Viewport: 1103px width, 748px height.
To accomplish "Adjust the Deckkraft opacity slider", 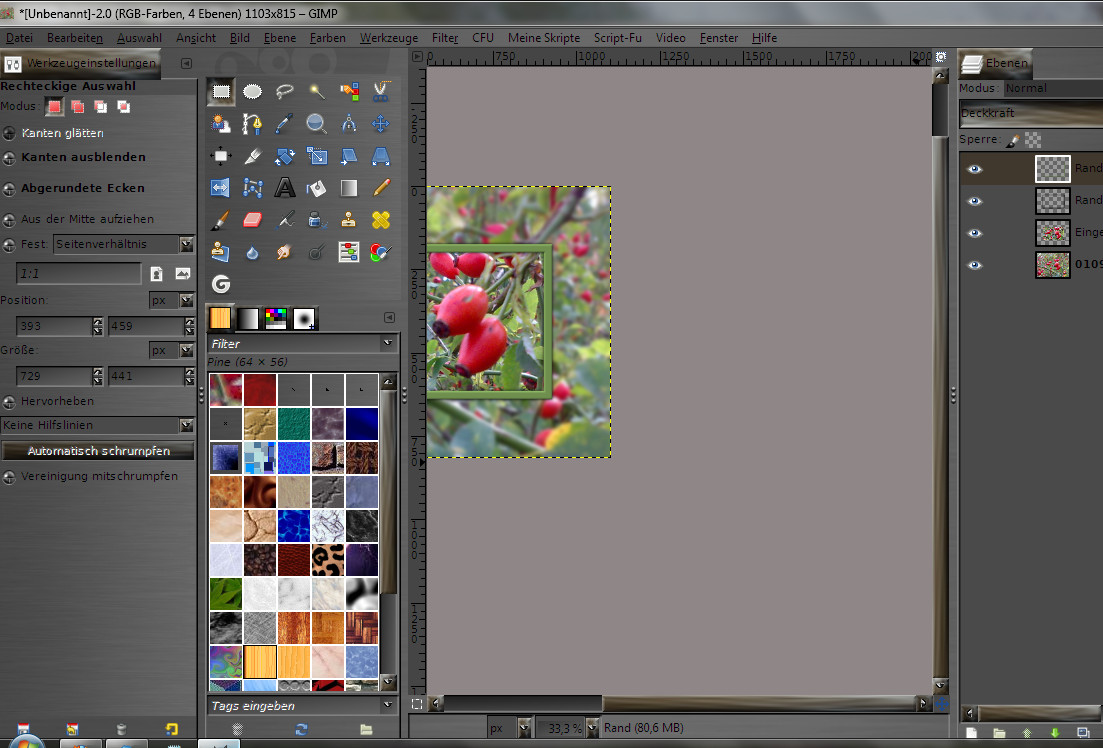I will tap(1030, 114).
